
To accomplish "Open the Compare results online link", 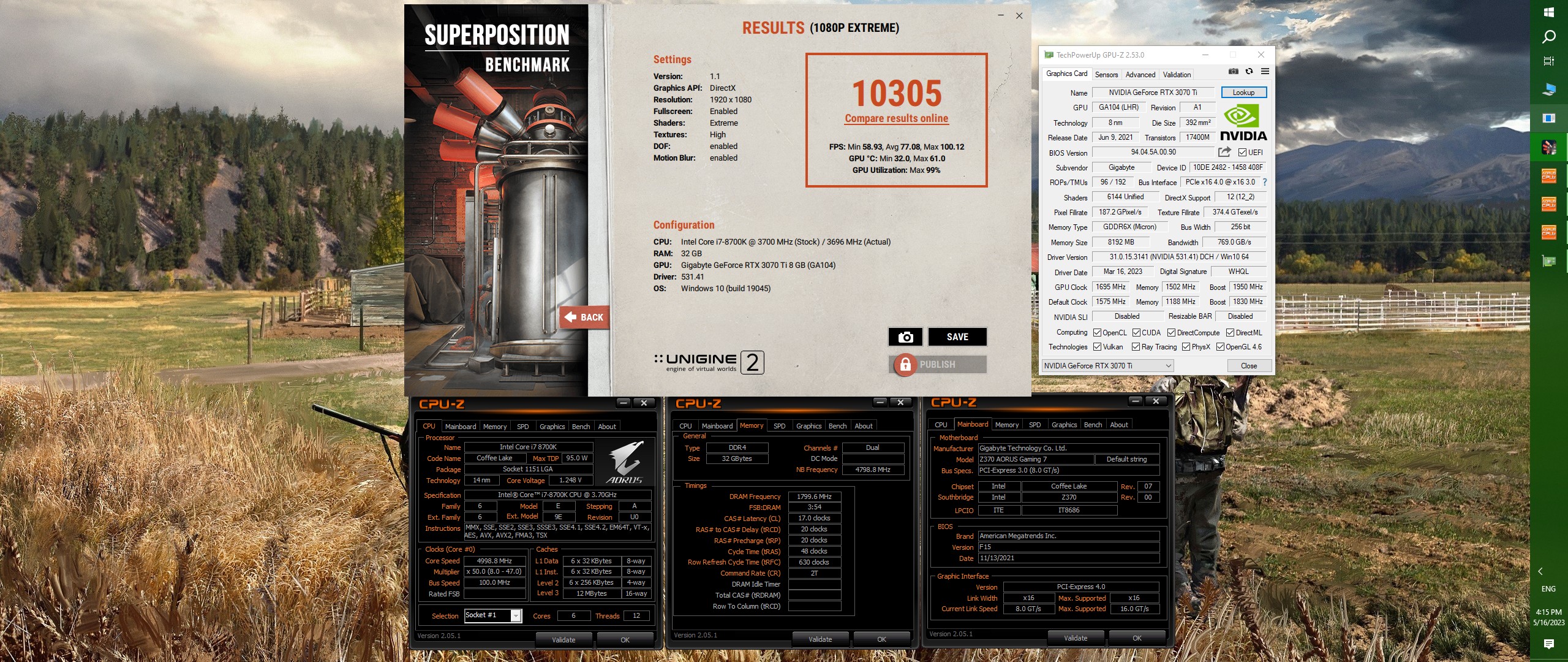I will [897, 118].
